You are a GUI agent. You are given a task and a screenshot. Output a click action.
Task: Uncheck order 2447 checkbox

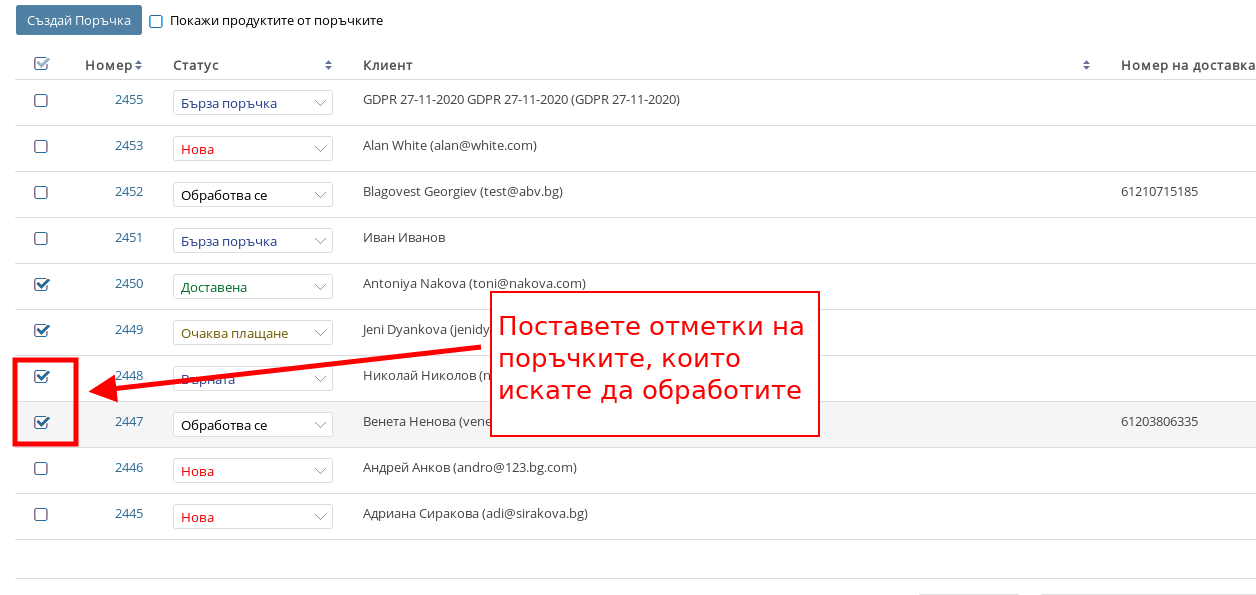point(41,422)
